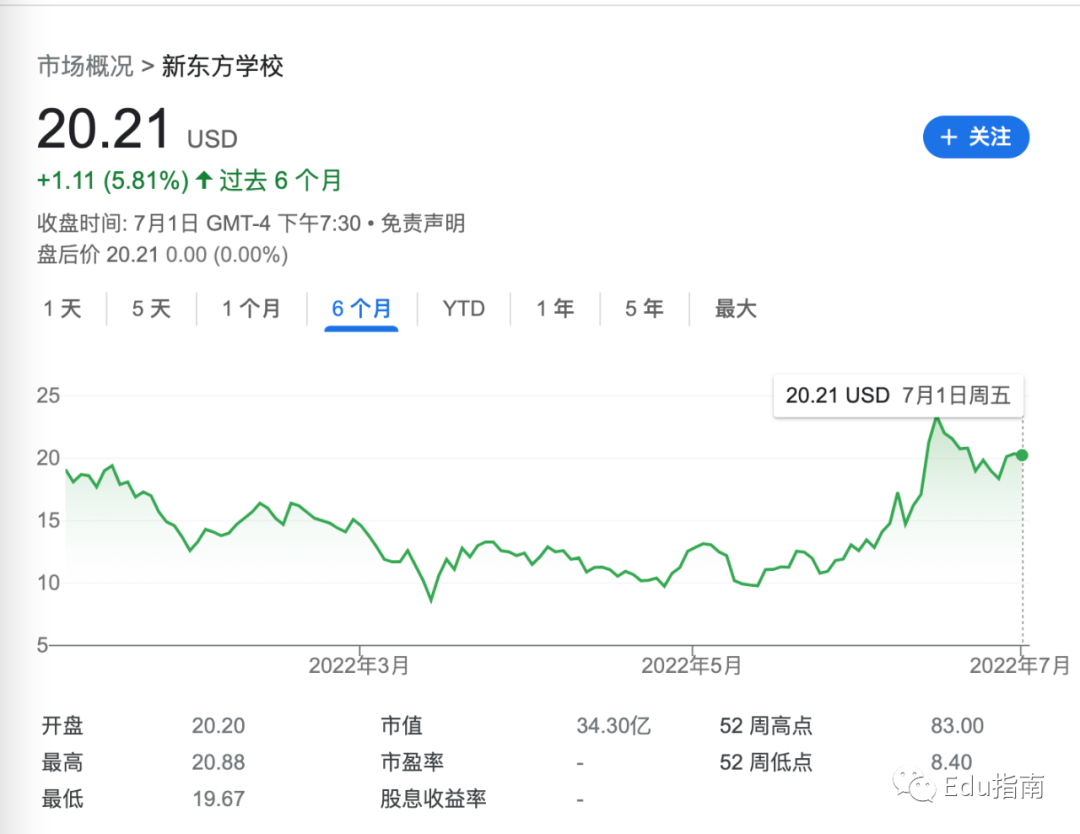The height and width of the screenshot is (834, 1080).
Task: Show the 1 年 chart range
Action: click(554, 309)
